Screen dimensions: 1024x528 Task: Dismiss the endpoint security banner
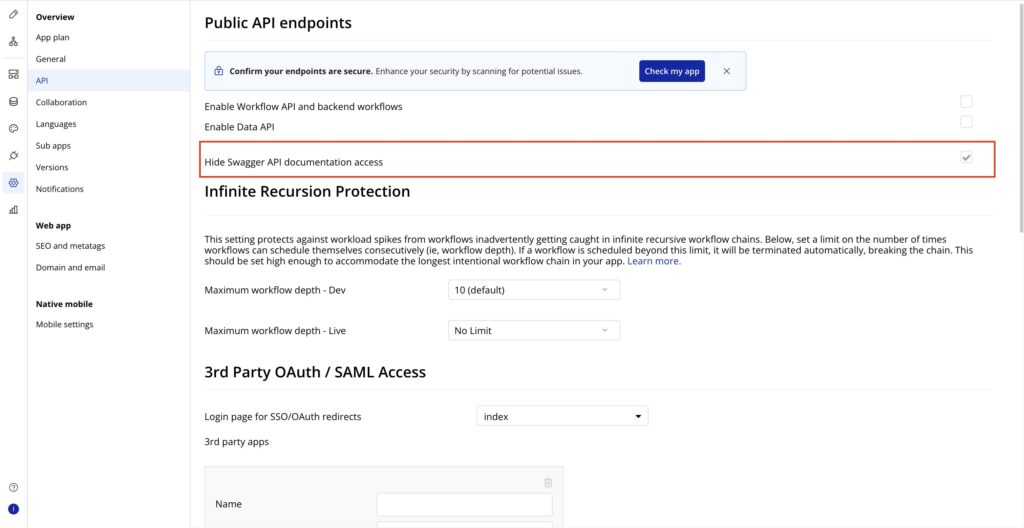point(726,71)
